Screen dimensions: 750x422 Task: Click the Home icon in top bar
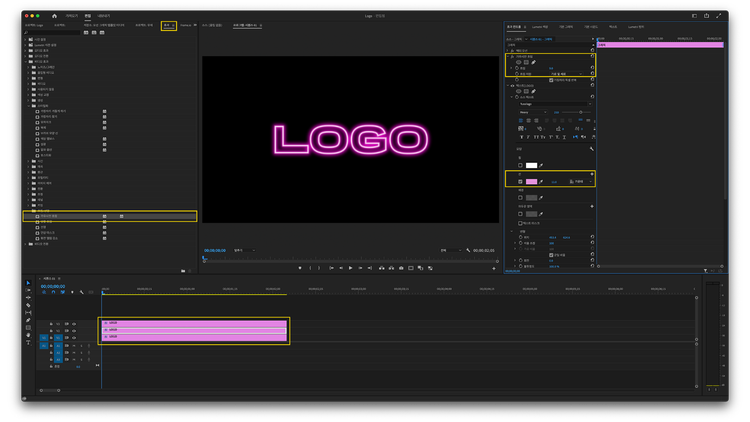point(54,16)
